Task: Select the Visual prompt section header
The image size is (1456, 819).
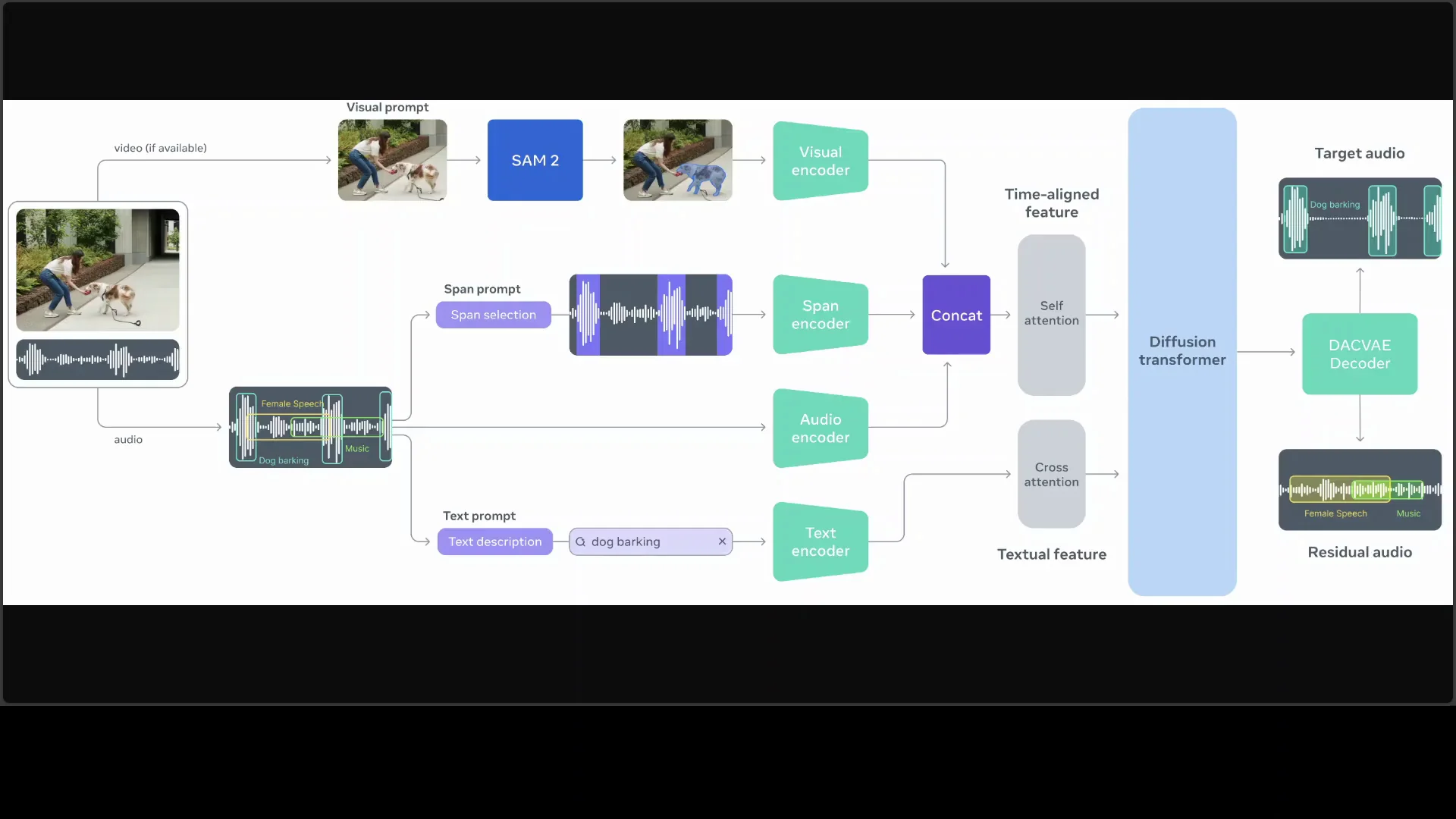Action: point(387,107)
